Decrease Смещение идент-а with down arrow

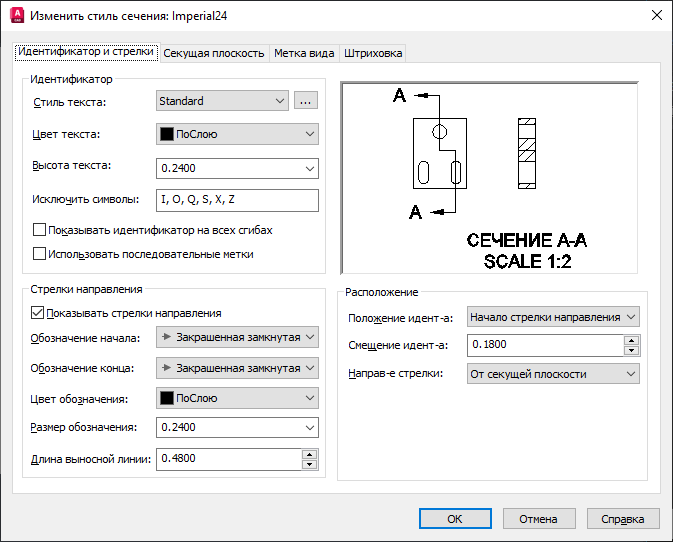point(631,351)
